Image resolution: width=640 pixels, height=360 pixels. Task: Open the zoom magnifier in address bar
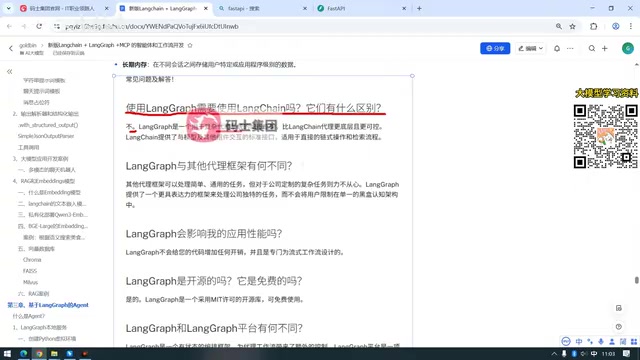[x=558, y=26]
